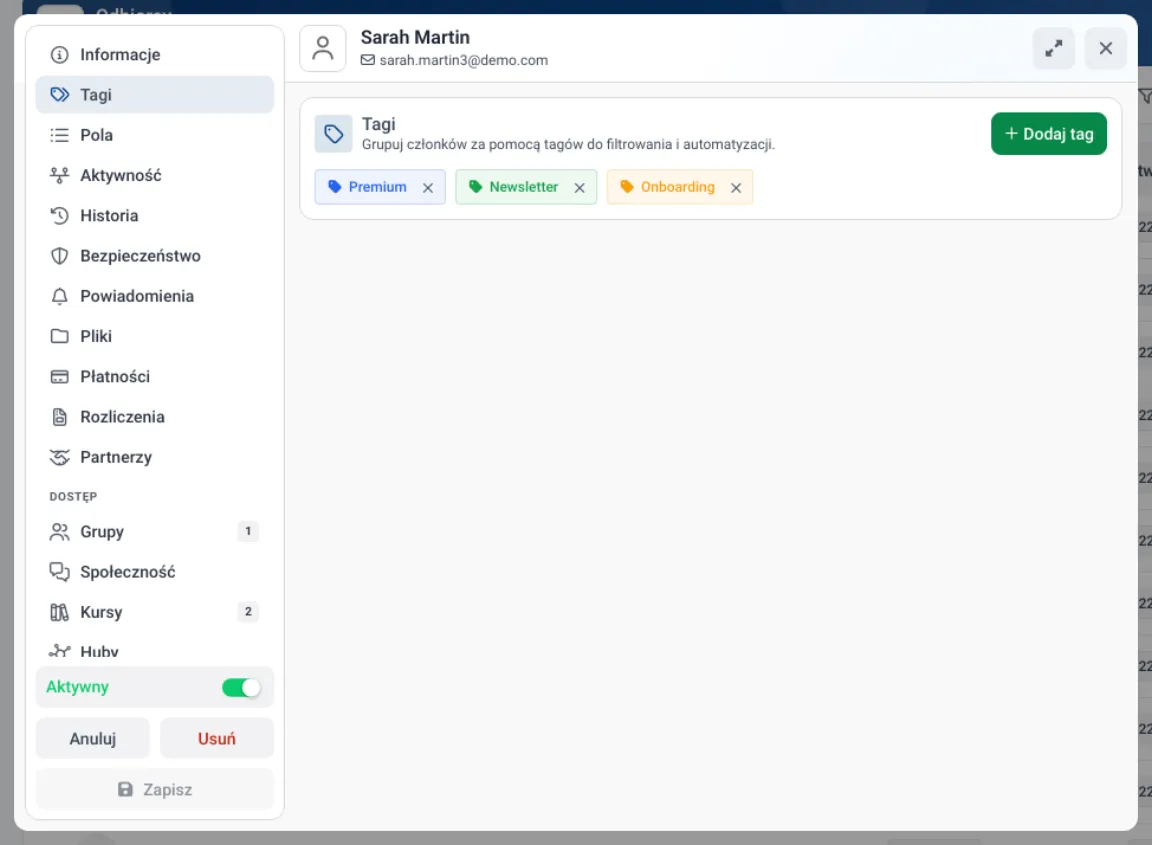Open Kursy with badge 2
The height and width of the screenshot is (845, 1152).
click(154, 612)
